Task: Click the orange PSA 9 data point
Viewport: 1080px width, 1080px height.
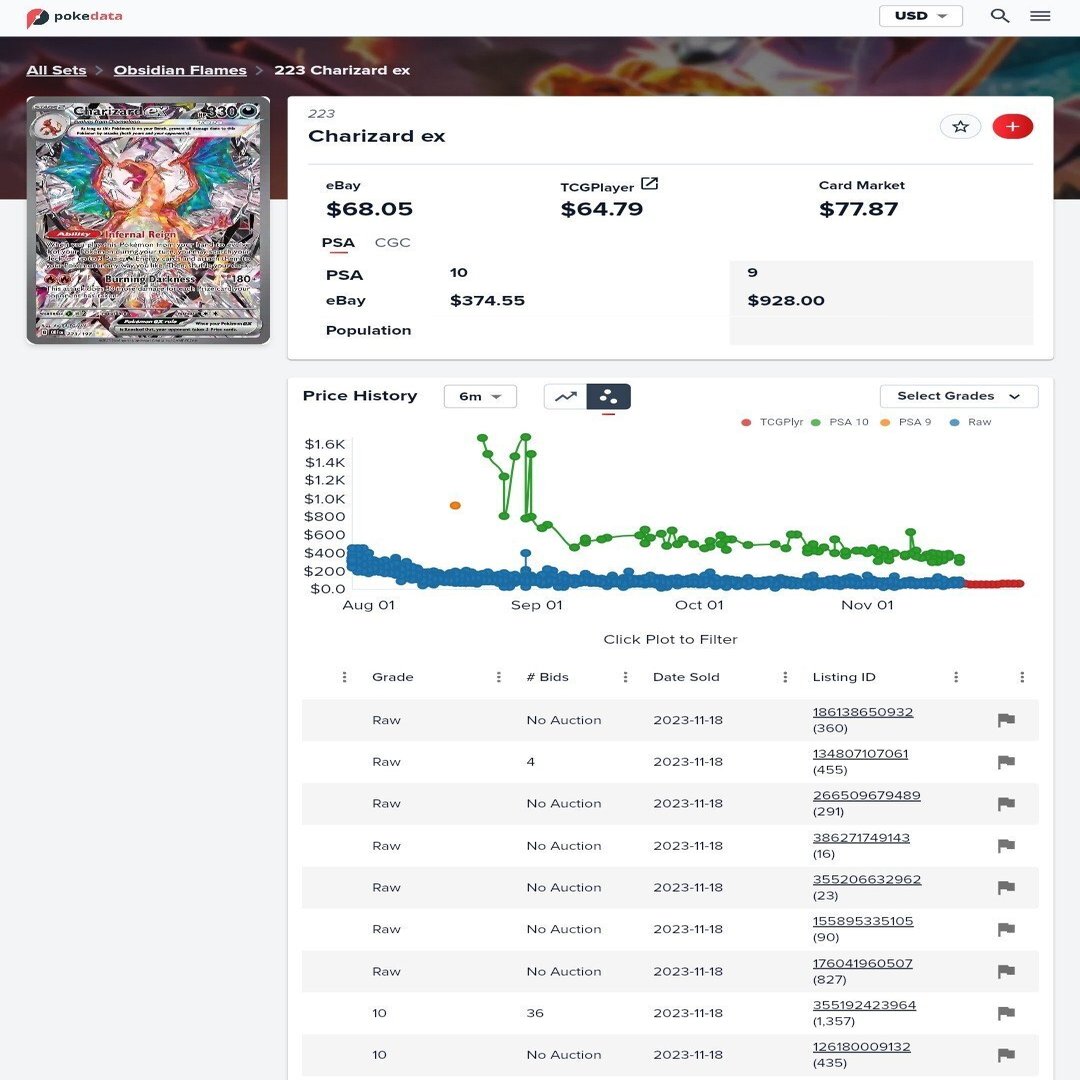Action: click(x=455, y=506)
